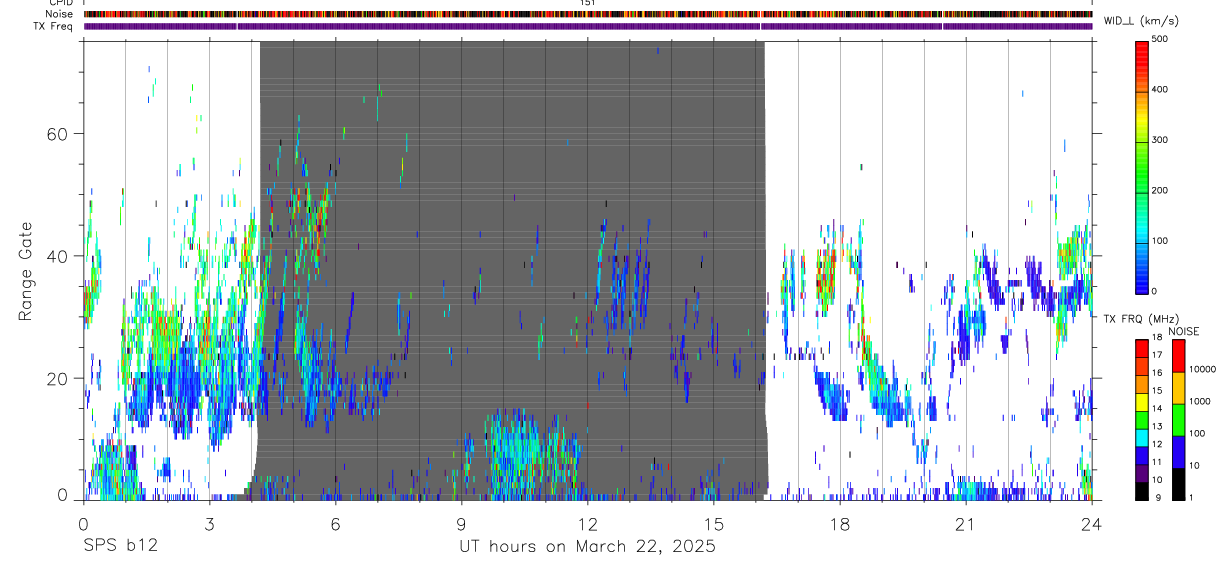
Task: Click the 14 label on the TX FRQ legend
Action: point(1156,409)
